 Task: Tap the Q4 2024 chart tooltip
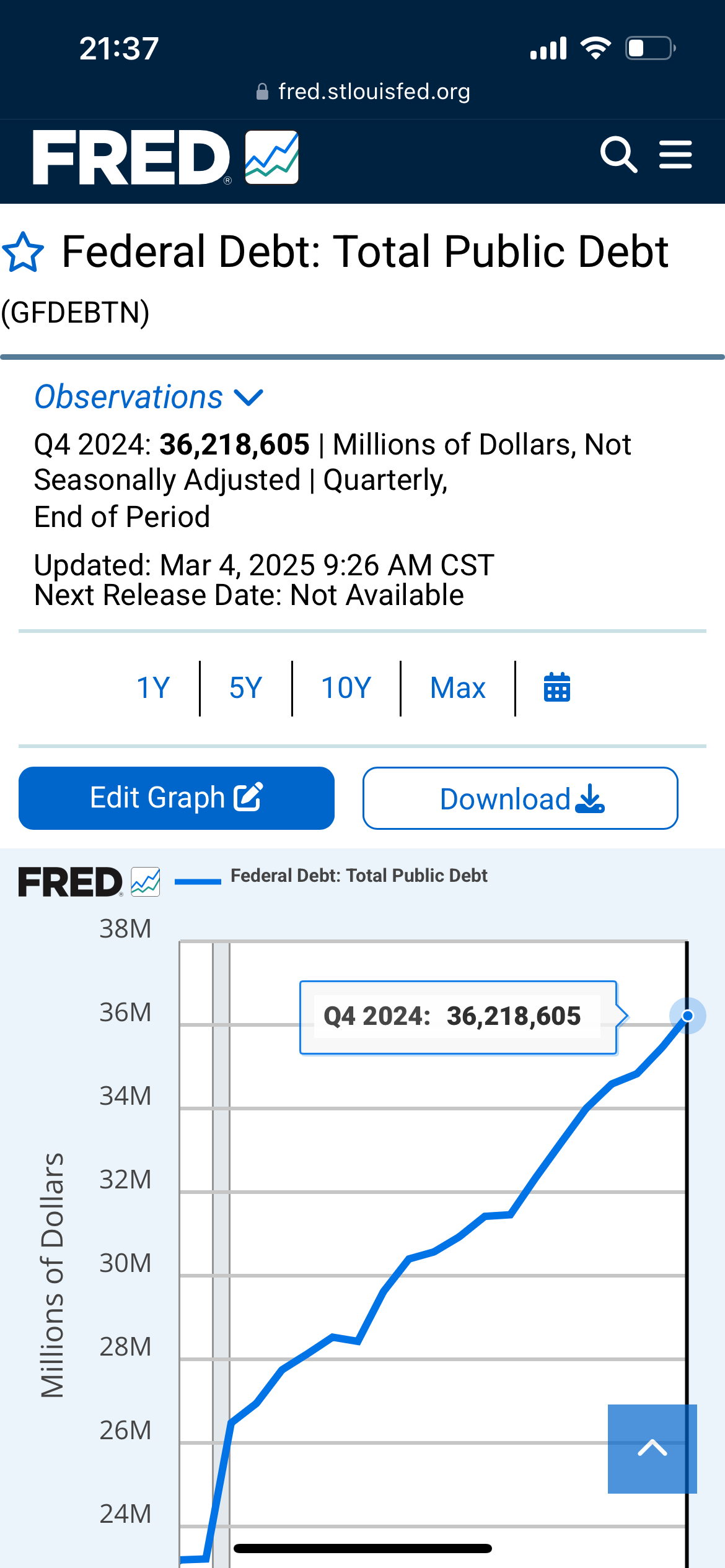(458, 1017)
